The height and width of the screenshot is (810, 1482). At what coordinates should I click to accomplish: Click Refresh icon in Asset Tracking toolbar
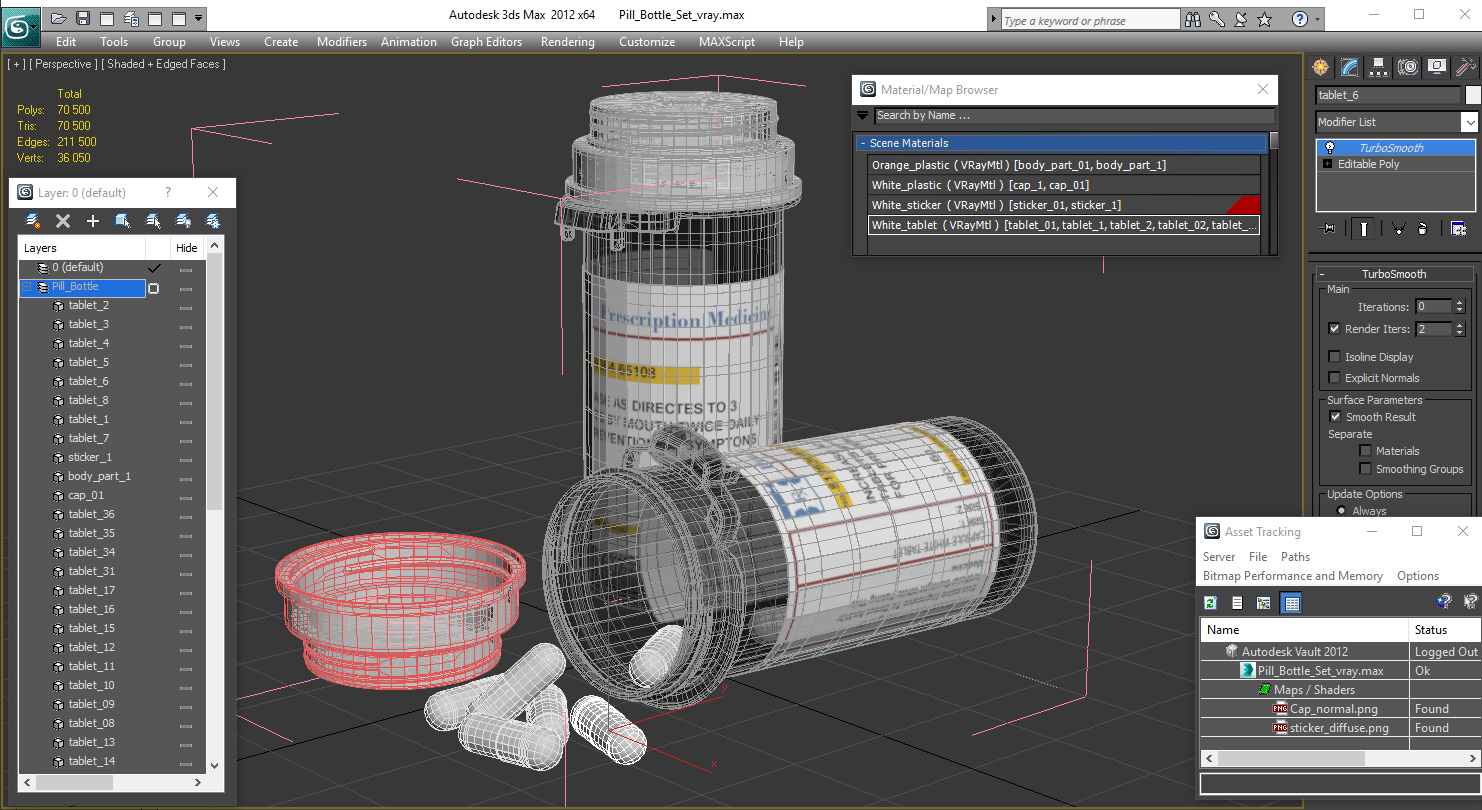[1210, 603]
